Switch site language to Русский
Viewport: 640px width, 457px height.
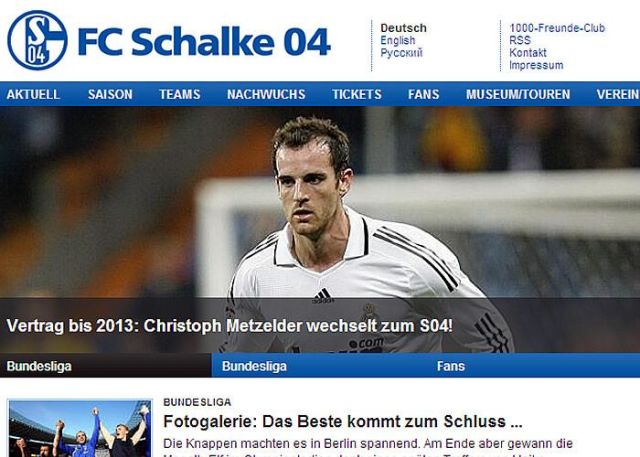(x=401, y=53)
